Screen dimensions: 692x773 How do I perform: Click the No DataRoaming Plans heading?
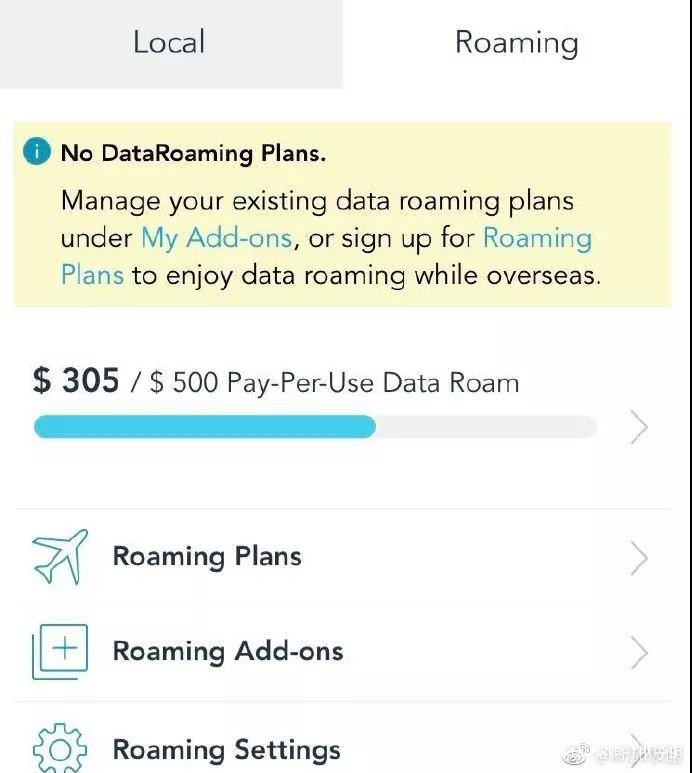pyautogui.click(x=194, y=153)
